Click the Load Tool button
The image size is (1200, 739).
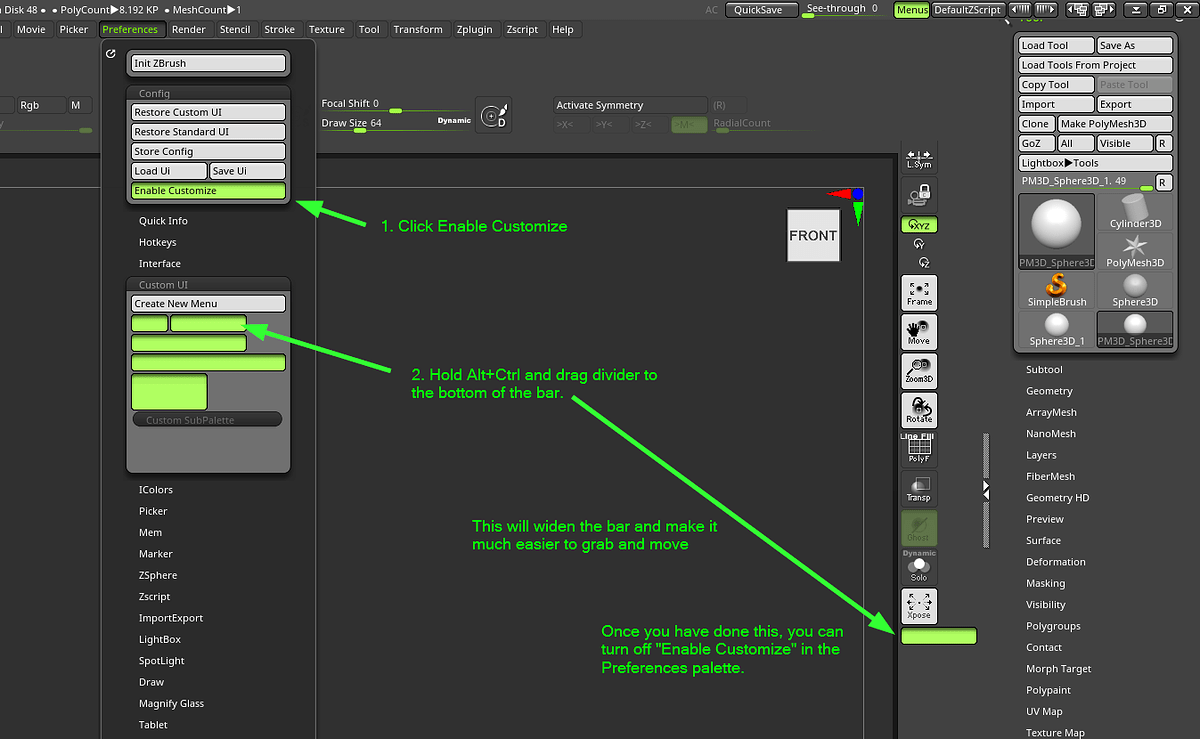[1056, 46]
